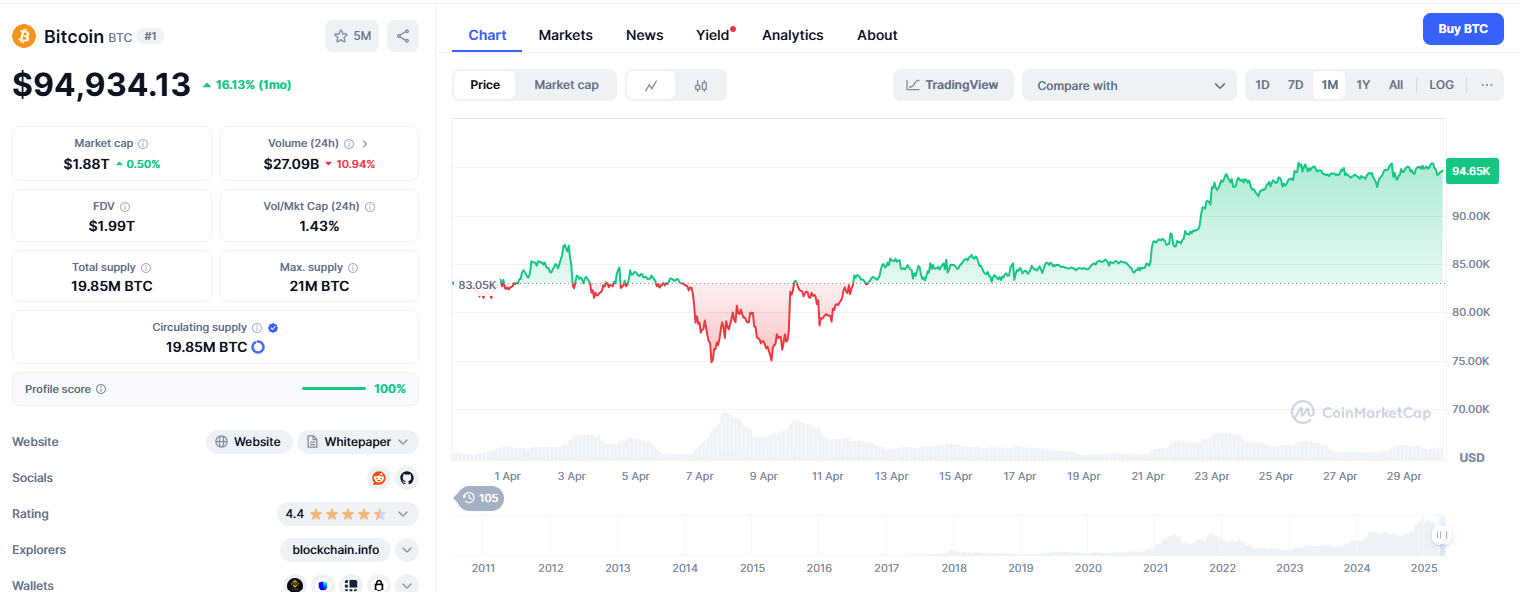Image resolution: width=1520 pixels, height=592 pixels.
Task: Open the share options icon
Action: [x=403, y=36]
